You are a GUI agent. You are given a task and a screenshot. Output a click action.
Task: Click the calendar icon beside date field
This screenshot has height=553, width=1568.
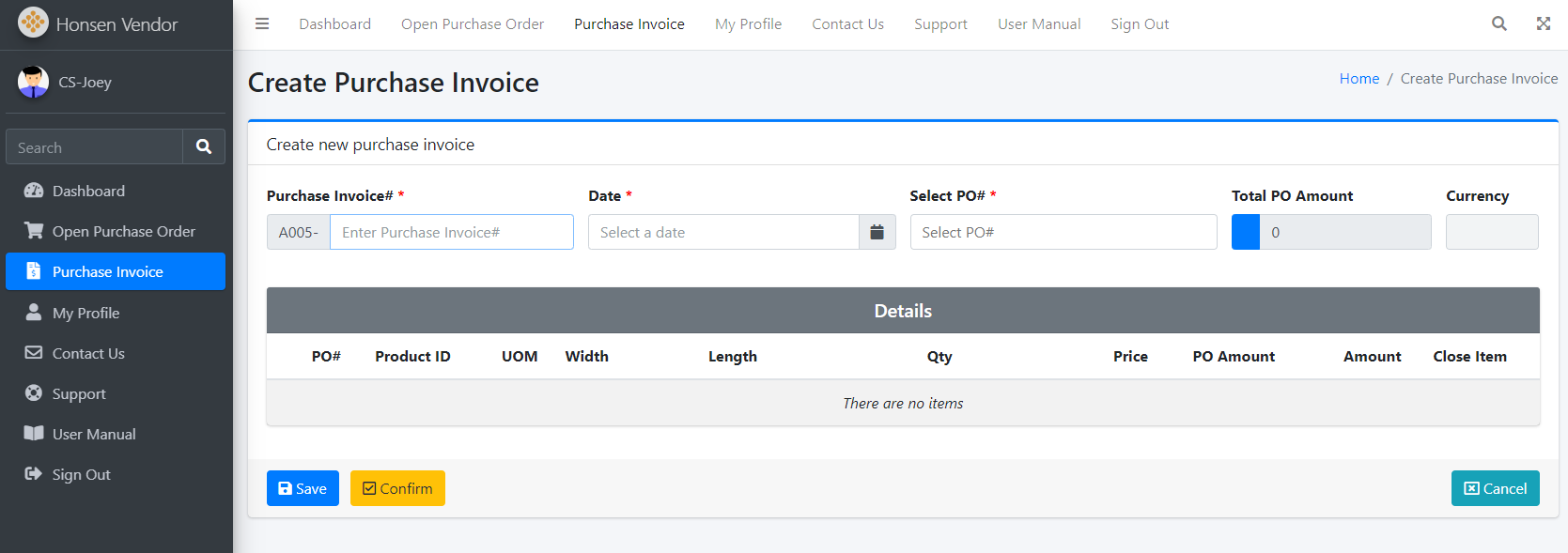coord(877,232)
